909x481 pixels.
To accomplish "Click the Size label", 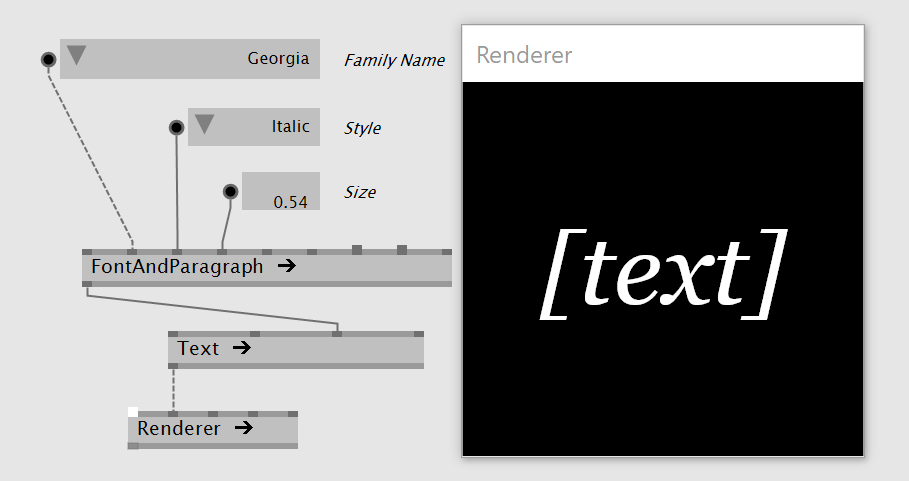I will coord(359,192).
